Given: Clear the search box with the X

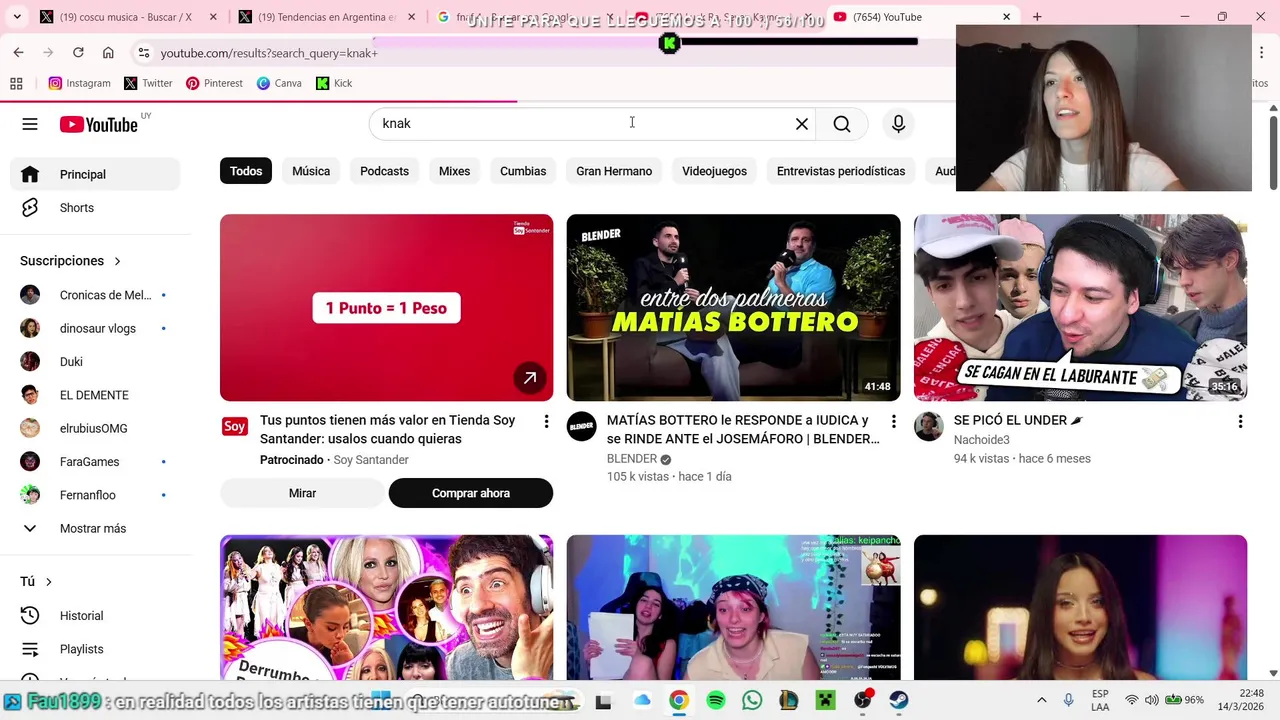Looking at the screenshot, I should pos(801,124).
